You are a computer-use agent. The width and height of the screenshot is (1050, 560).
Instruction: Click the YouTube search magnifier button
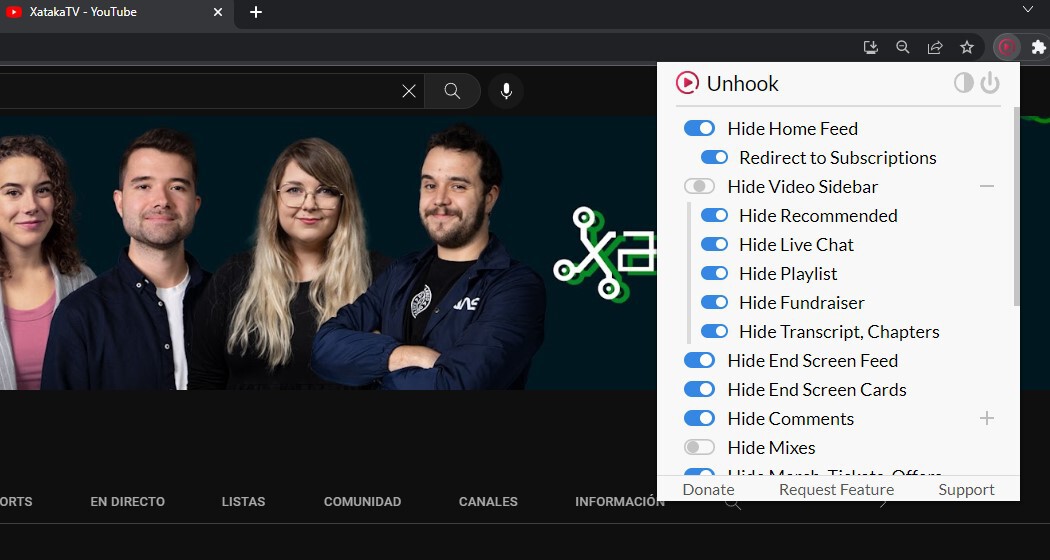pos(453,91)
